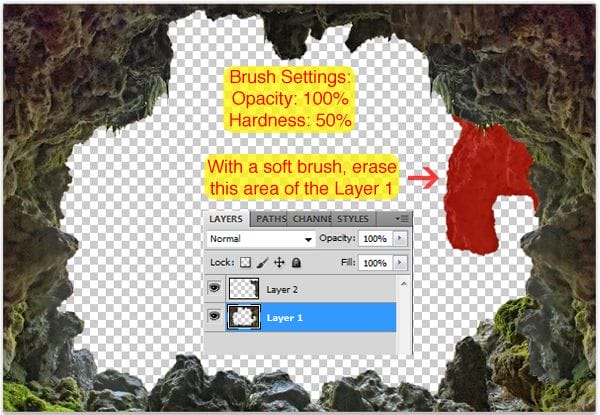Open the Styles tab
The width and height of the screenshot is (600, 415).
click(x=352, y=218)
